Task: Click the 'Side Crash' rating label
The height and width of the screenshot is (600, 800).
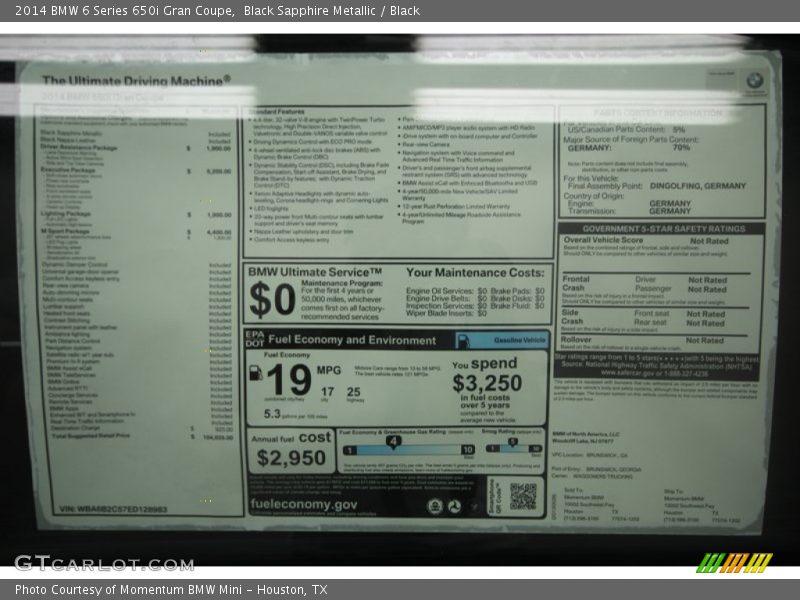Action: 572,317
